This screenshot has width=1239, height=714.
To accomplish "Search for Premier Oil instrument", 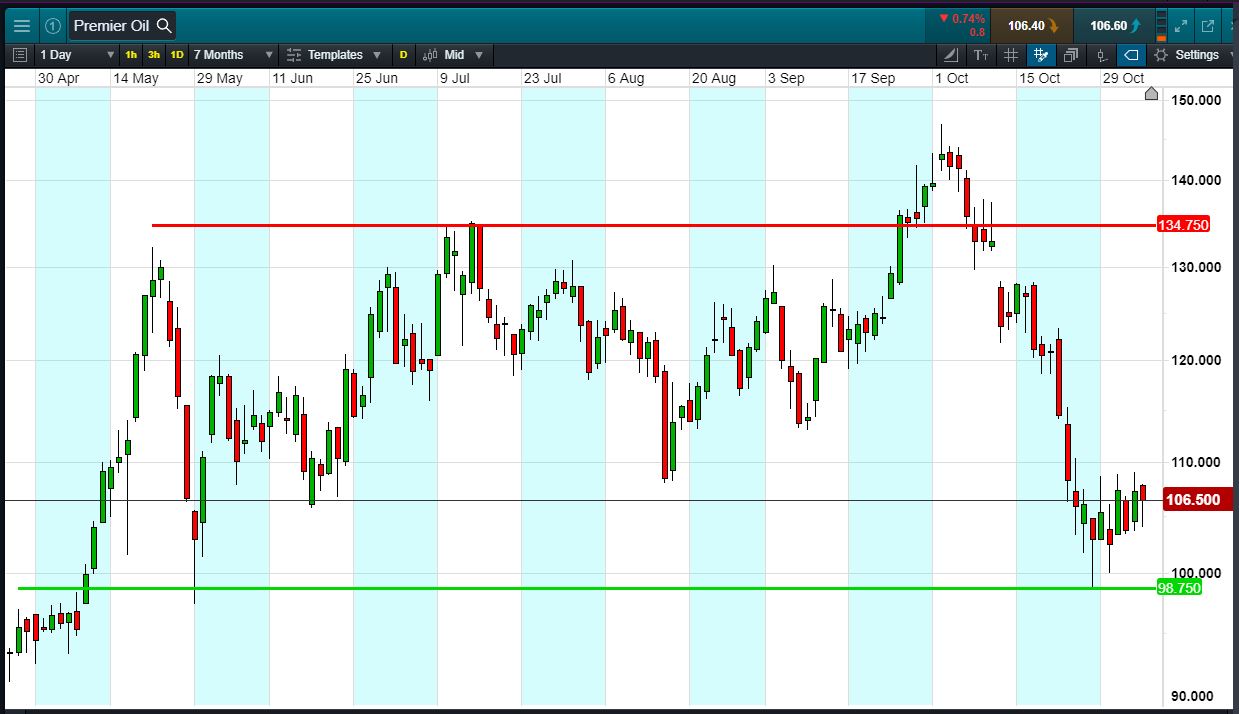I will pyautogui.click(x=123, y=26).
